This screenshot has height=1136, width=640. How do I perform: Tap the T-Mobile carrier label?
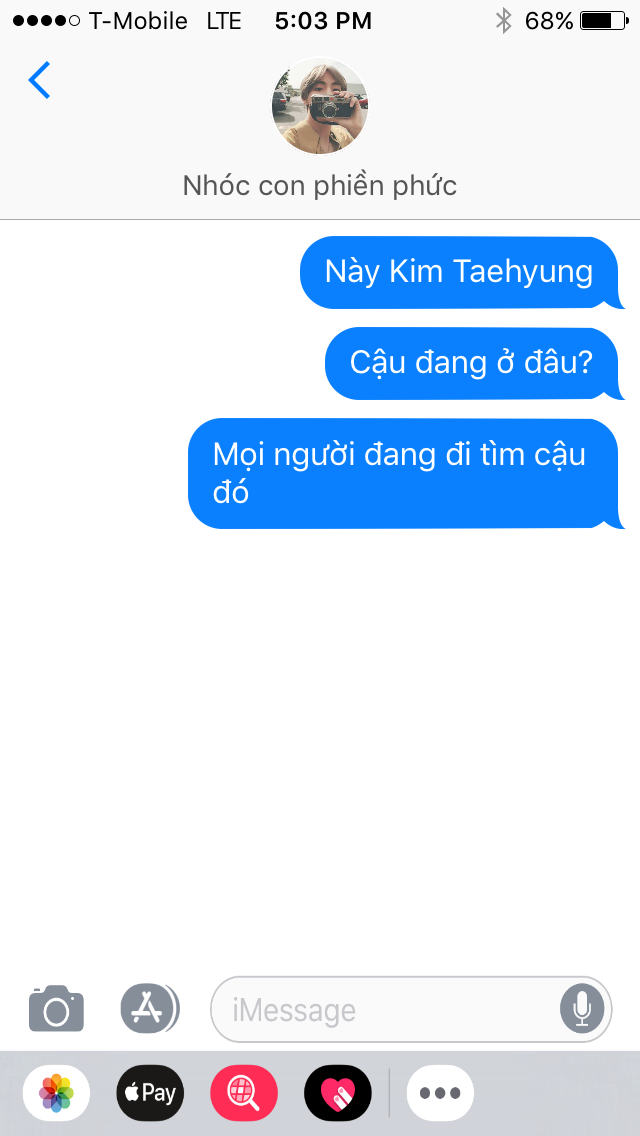(x=138, y=21)
